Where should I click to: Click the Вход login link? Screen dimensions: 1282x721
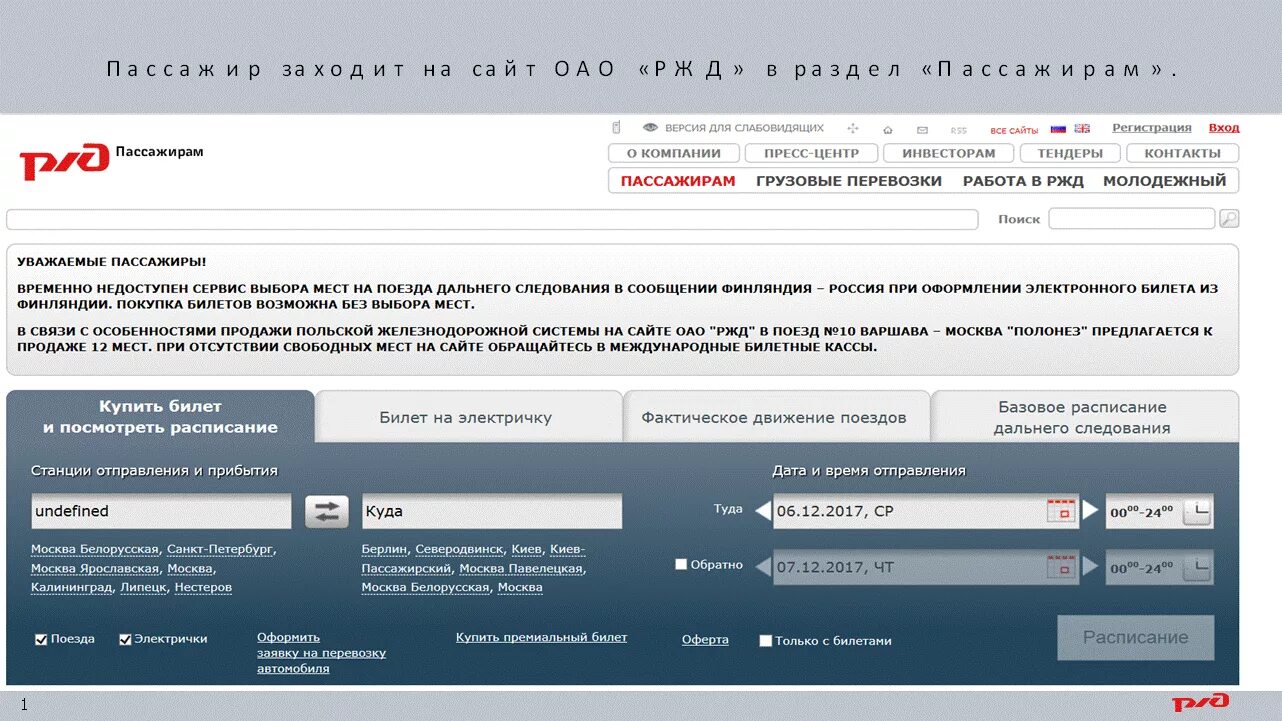(x=1224, y=128)
